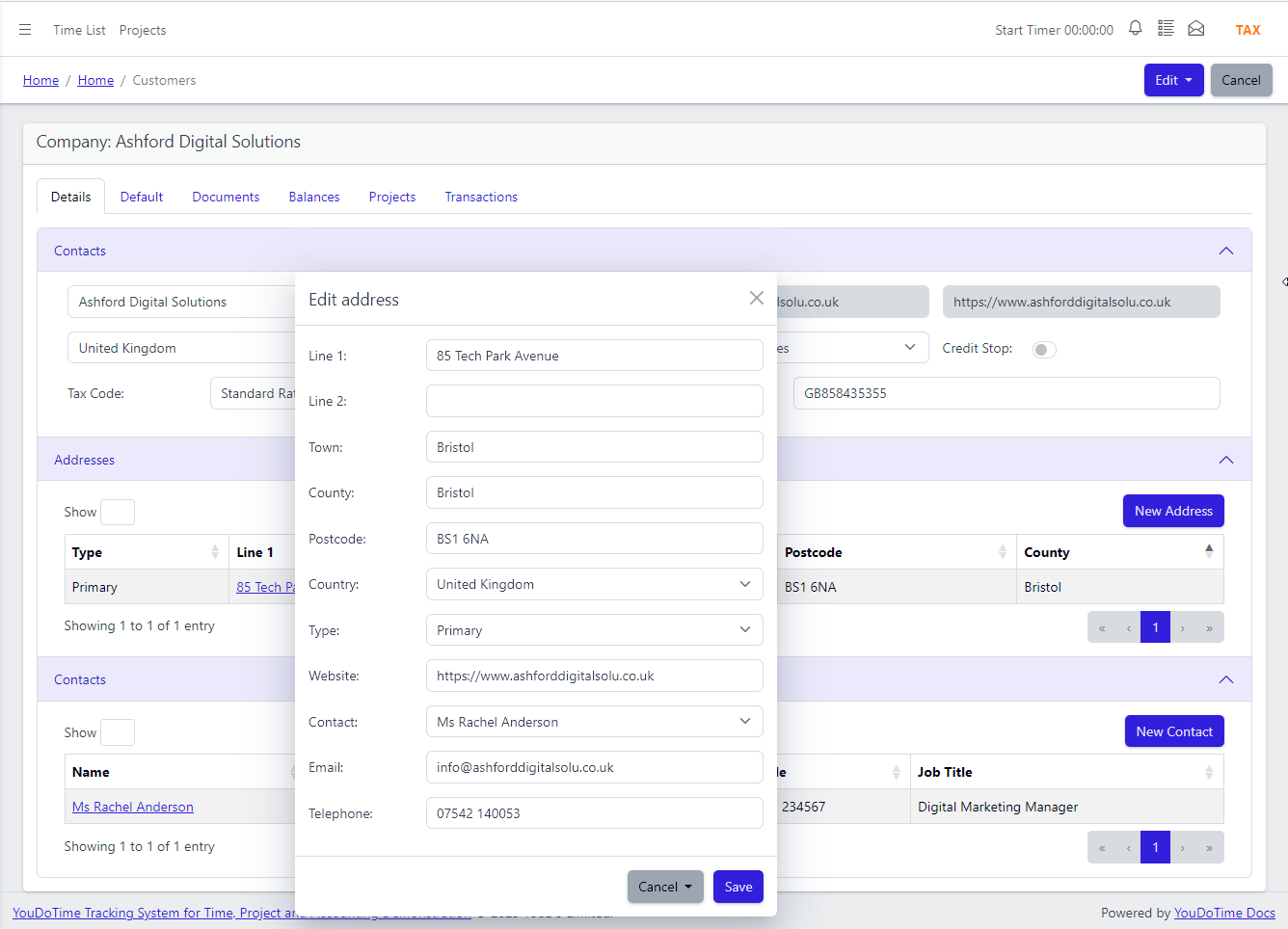Open the Show entries selector in Contacts
The height and width of the screenshot is (929, 1288).
pos(118,732)
